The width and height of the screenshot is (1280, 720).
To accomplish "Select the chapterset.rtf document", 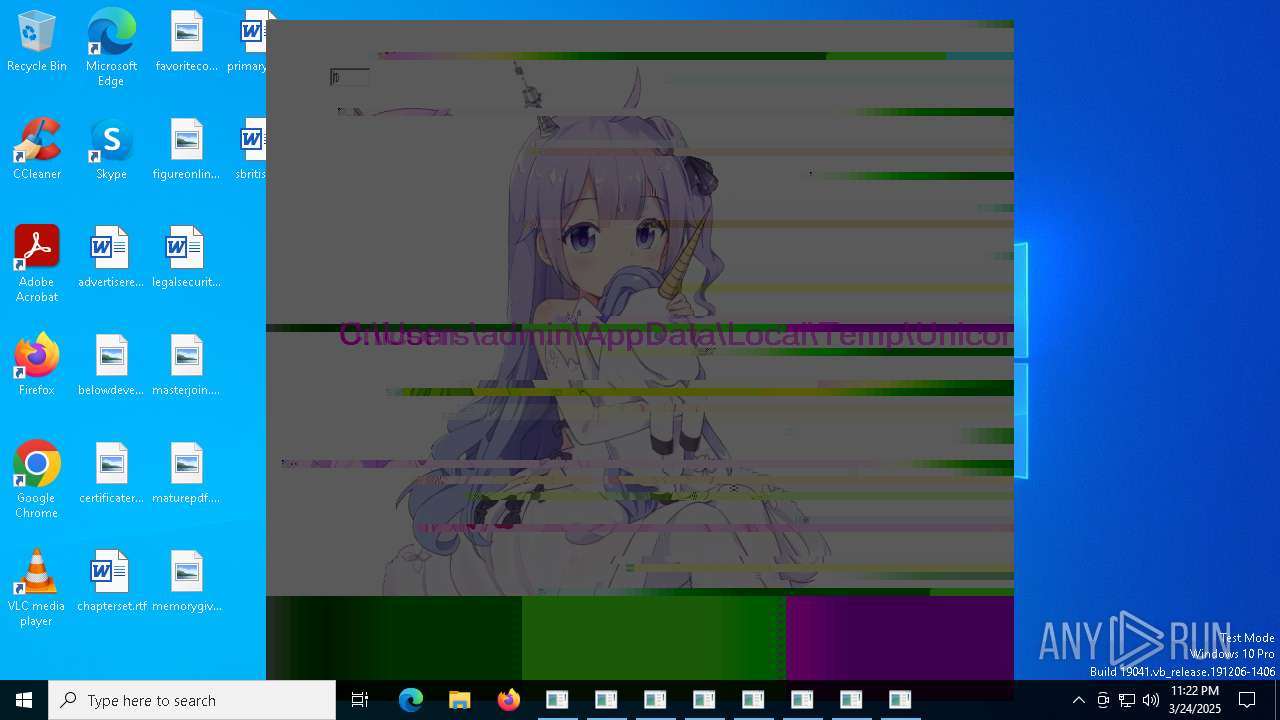I will click(x=111, y=582).
